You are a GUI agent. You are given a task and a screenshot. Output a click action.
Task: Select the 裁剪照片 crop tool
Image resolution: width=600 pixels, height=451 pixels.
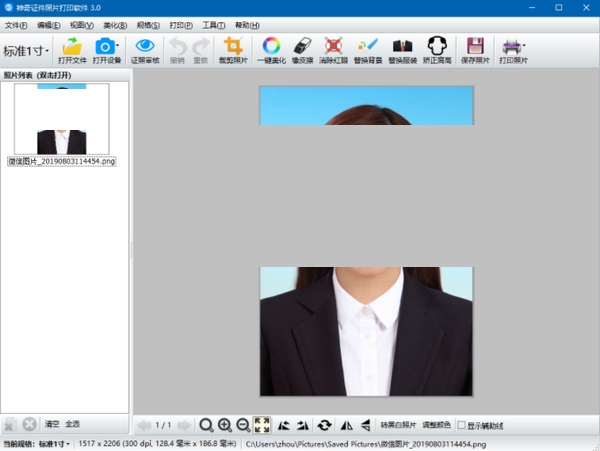pos(233,47)
